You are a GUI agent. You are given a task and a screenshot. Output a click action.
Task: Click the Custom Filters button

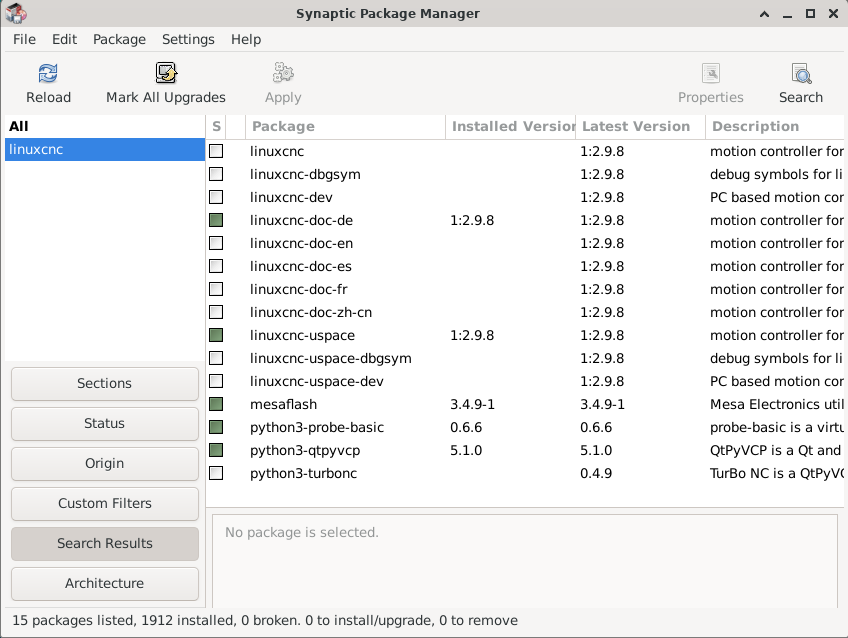coord(105,503)
